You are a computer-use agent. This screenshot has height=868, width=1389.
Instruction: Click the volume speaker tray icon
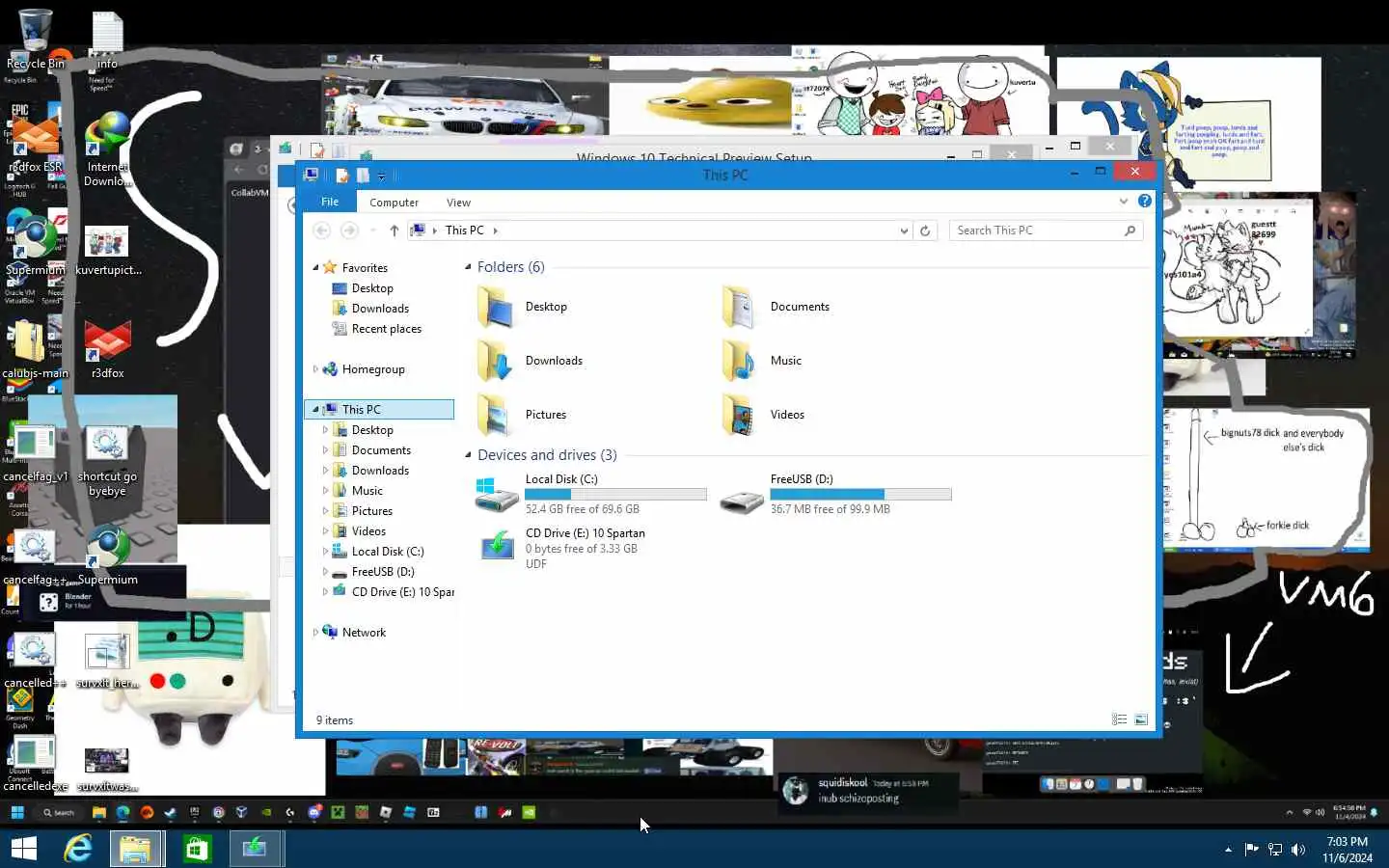[x=1298, y=850]
